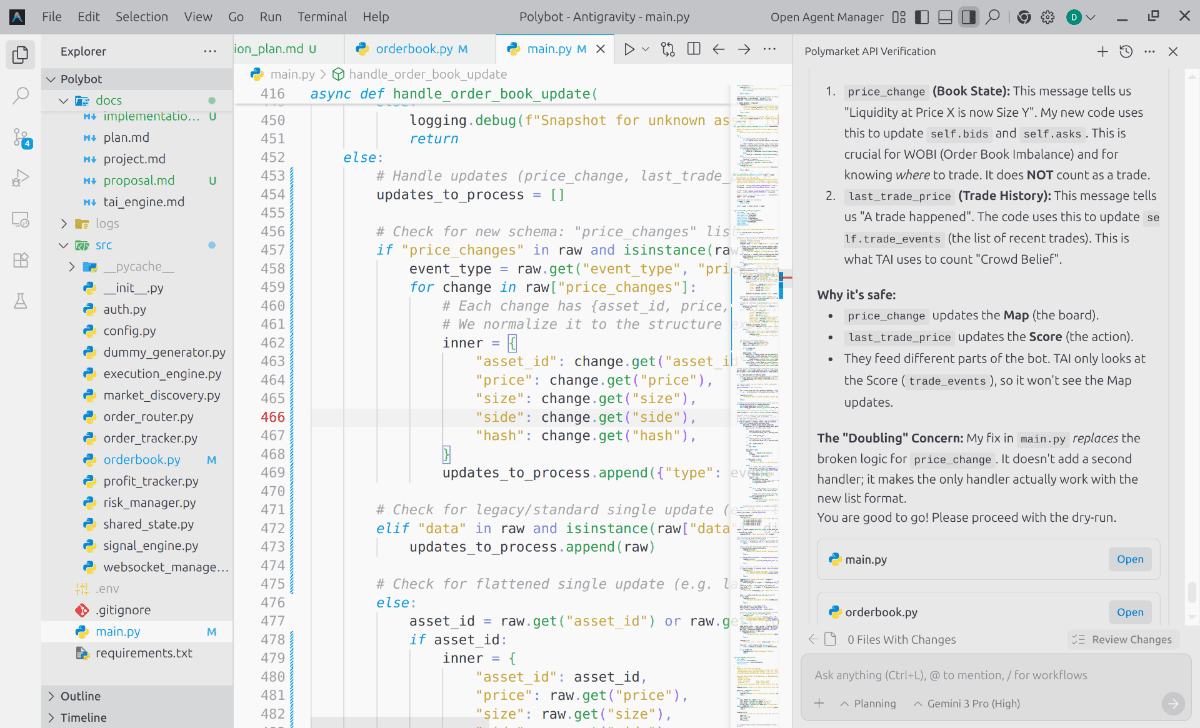Toggle the secondary agent side bar
1200x728 pixels.
pos(967,17)
